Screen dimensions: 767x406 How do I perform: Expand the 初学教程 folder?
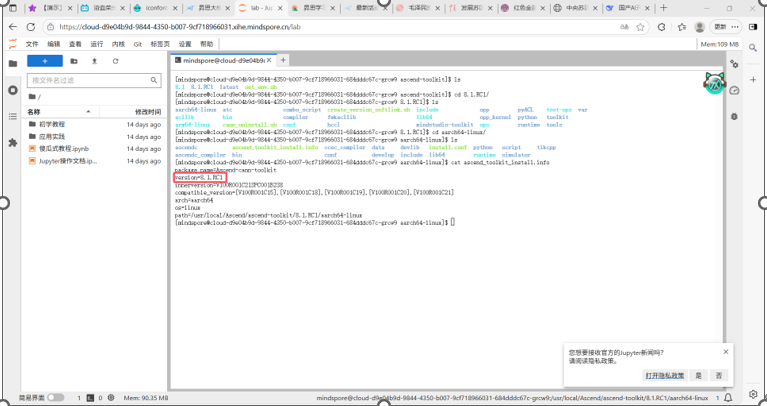click(52, 124)
